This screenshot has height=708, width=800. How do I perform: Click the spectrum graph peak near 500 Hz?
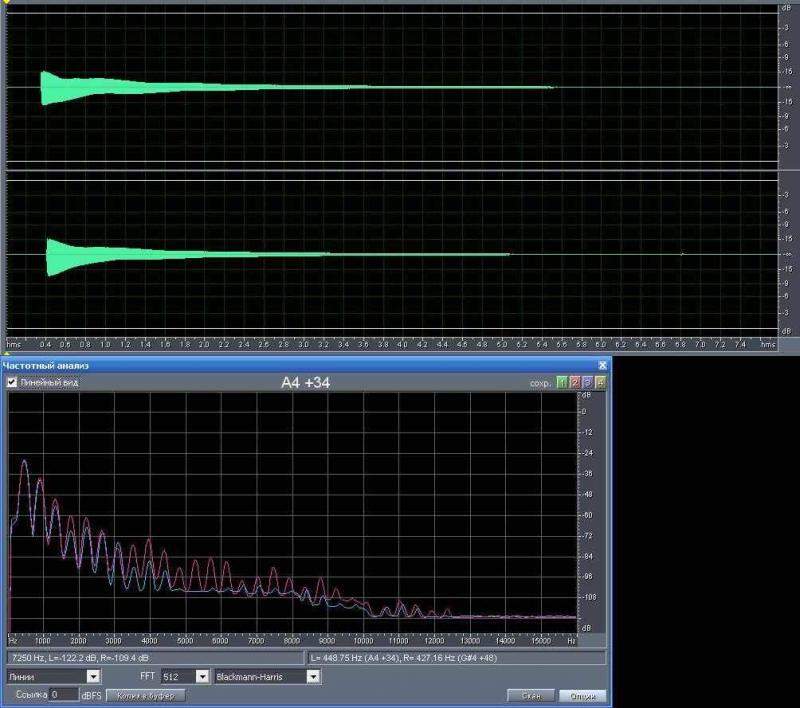[24, 462]
